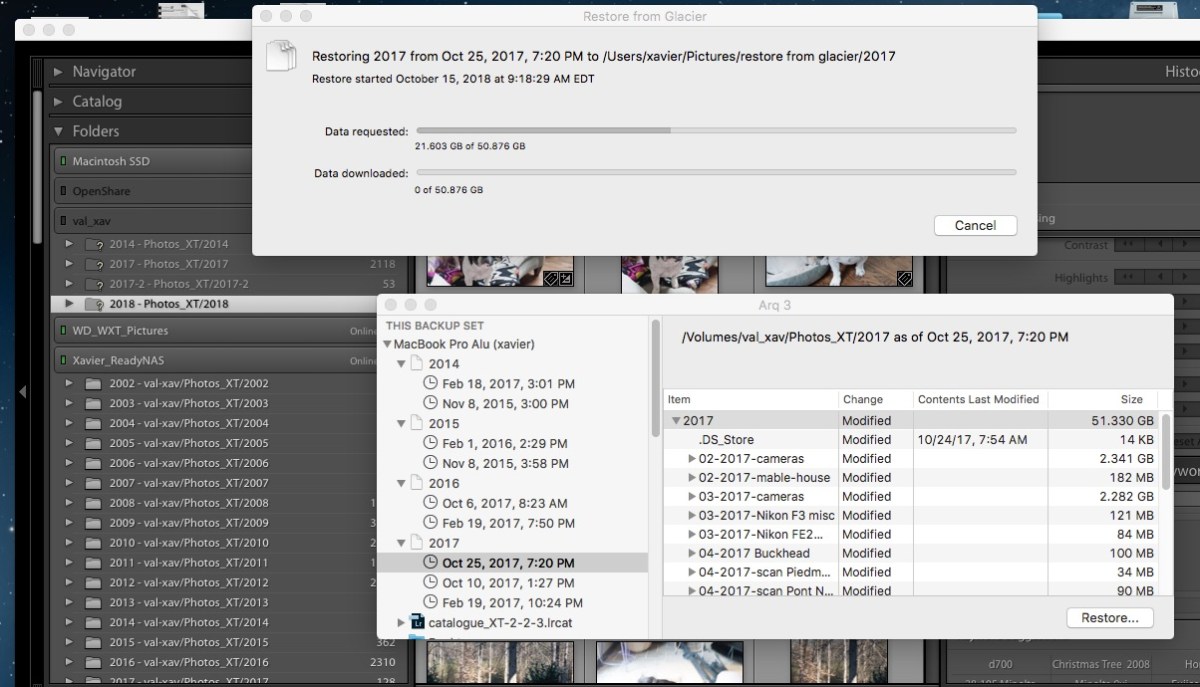Click the 2015 document icon in backup set
Viewport: 1200px width, 687px height.
[x=417, y=423]
